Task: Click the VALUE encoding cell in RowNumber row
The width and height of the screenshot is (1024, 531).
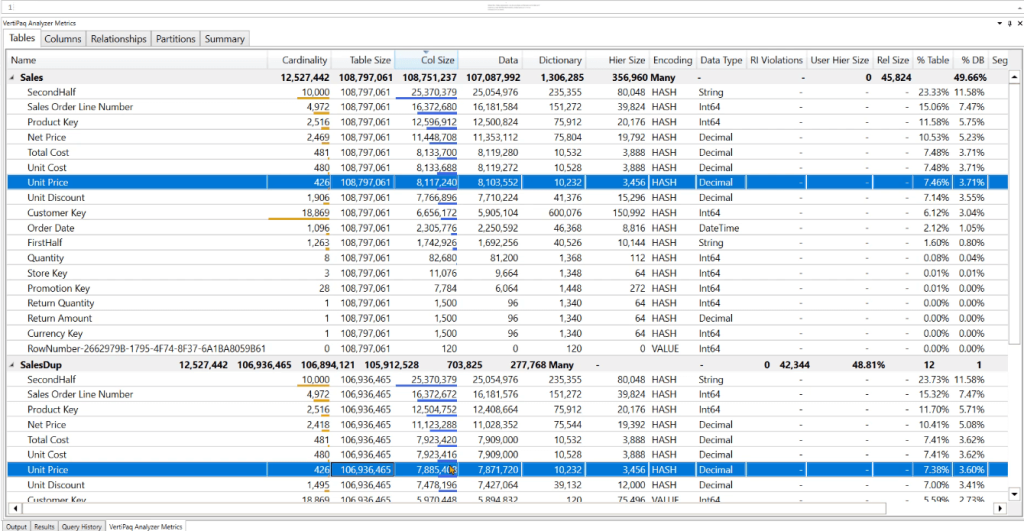Action: [x=665, y=349]
